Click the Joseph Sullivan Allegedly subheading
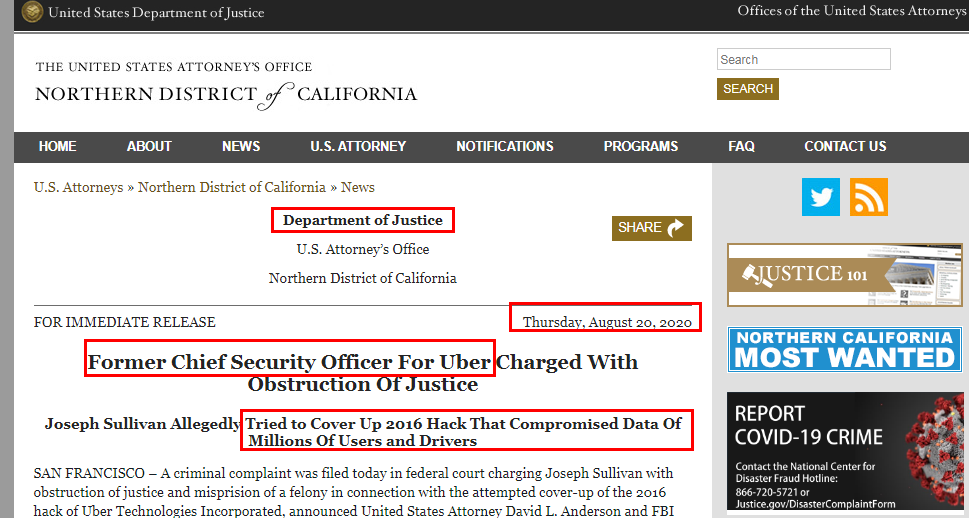969x518 pixels. pos(363,432)
